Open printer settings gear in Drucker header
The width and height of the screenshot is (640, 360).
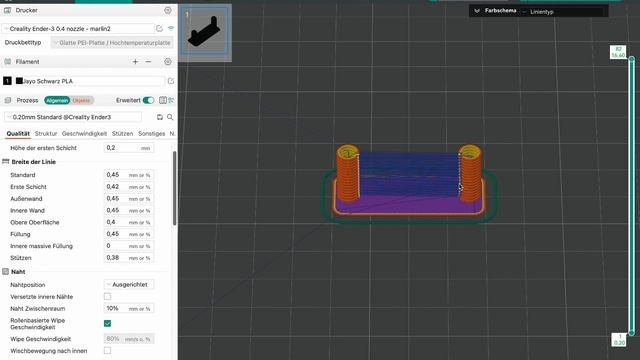[x=168, y=10]
